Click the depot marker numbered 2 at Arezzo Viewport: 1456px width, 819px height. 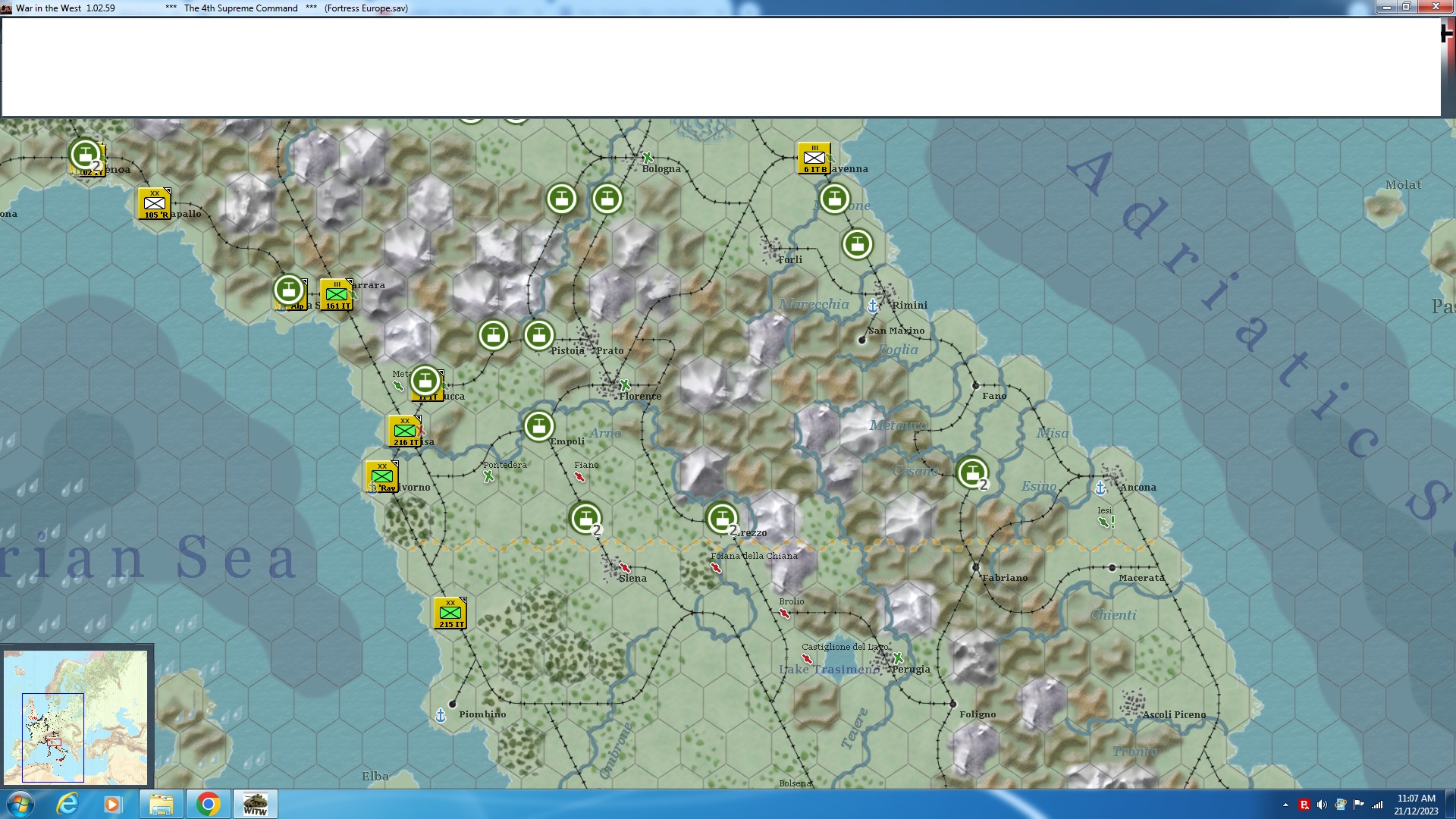pyautogui.click(x=721, y=518)
